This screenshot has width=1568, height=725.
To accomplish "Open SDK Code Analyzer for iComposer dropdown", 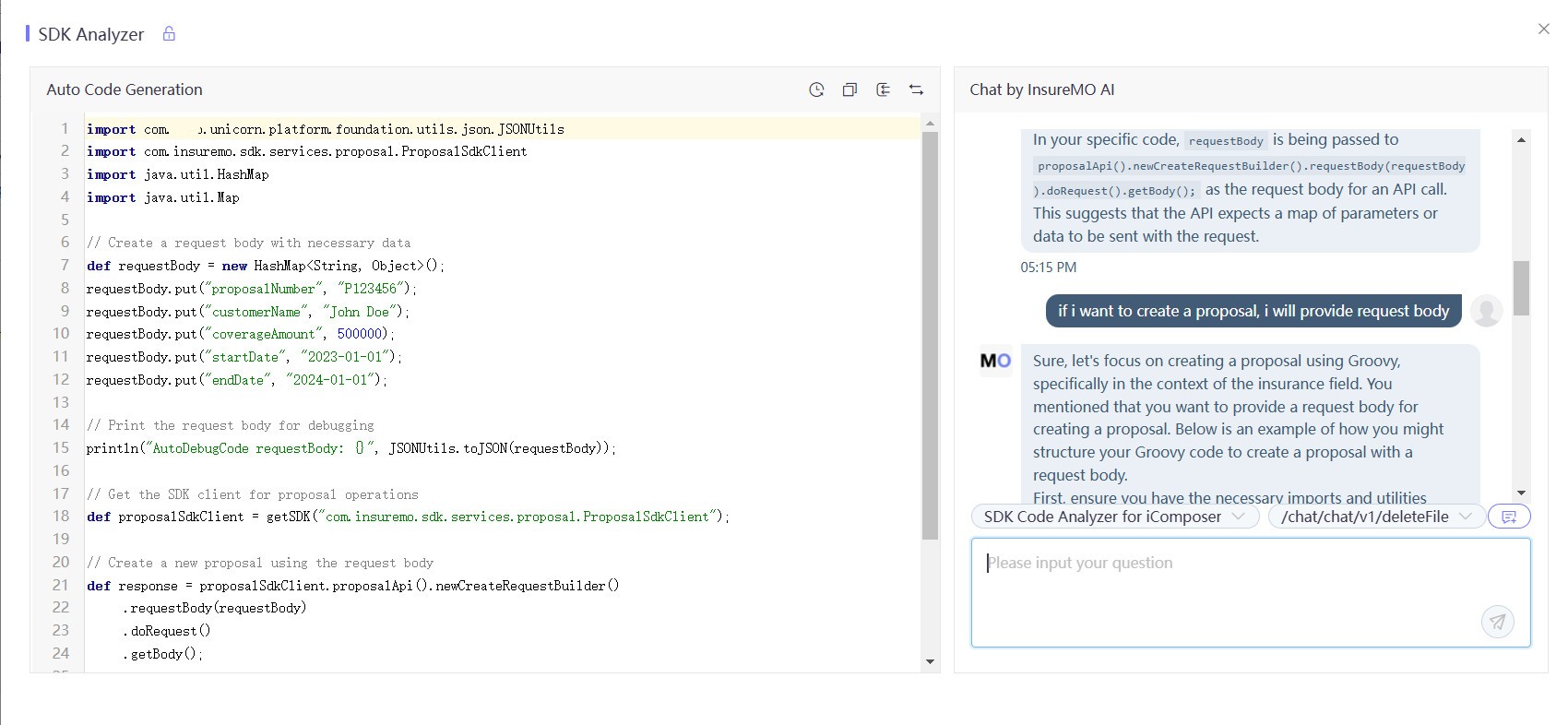I will [x=1115, y=517].
